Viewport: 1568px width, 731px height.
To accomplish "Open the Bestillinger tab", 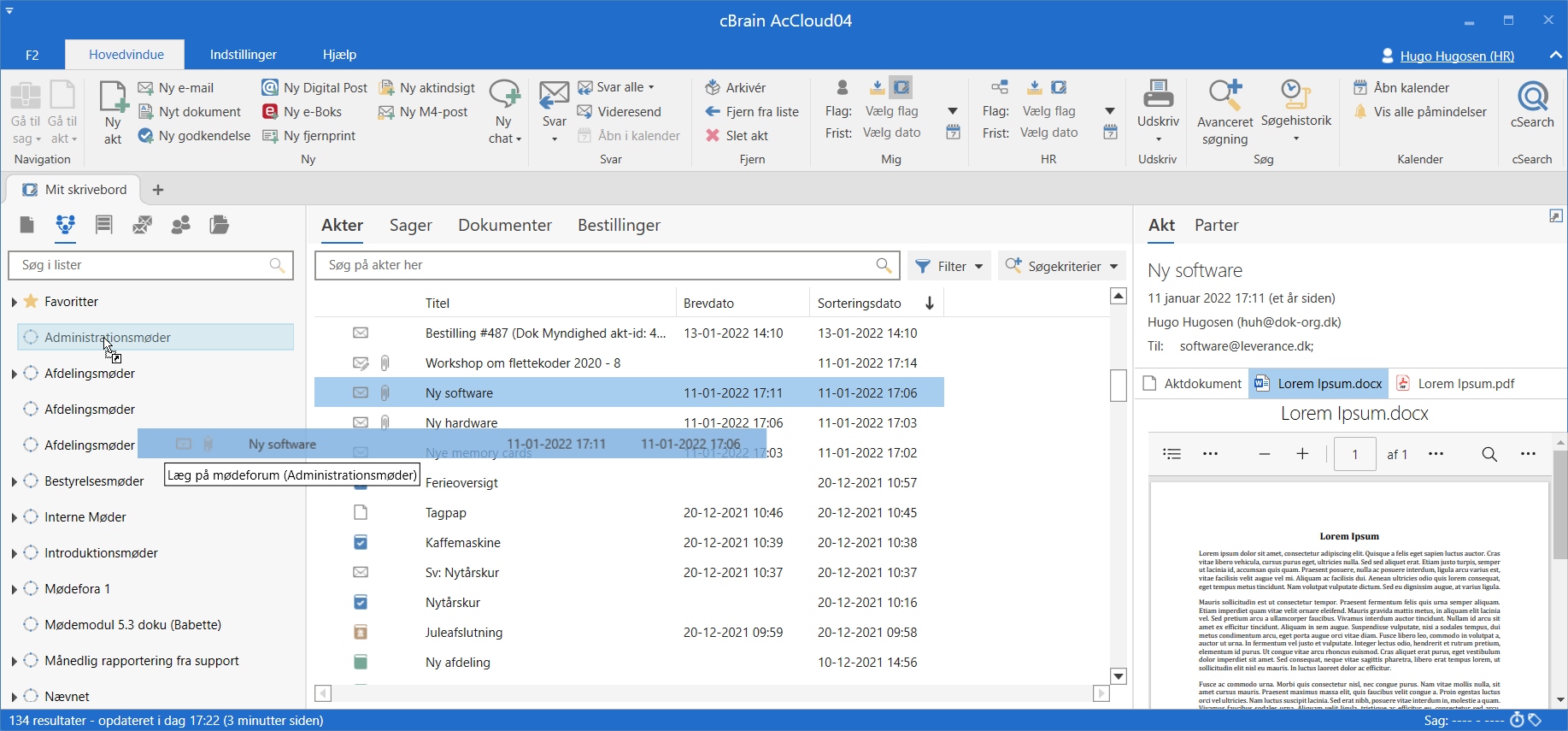I will pos(619,225).
